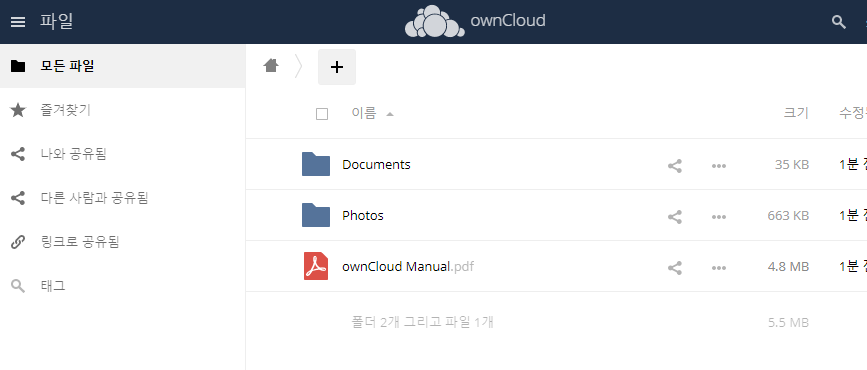
Task: Select 태그 in sidebar
Action: (123, 286)
